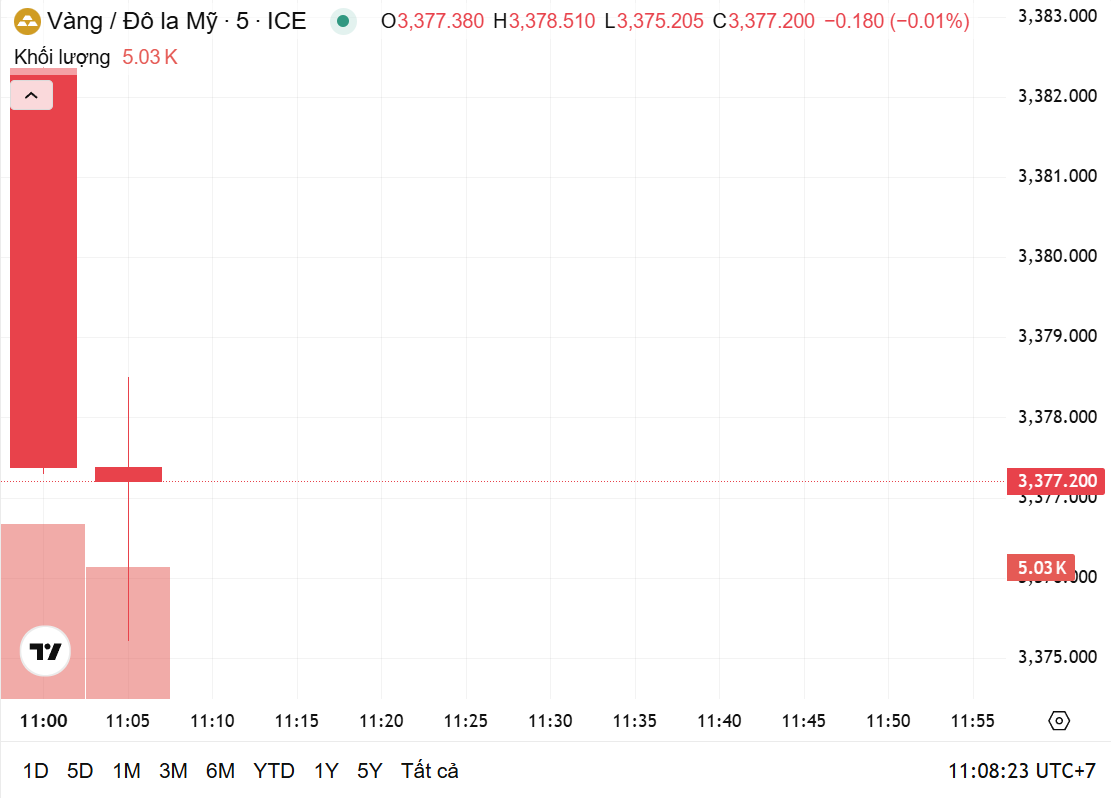
Task: Select the 6M range
Action: [220, 770]
